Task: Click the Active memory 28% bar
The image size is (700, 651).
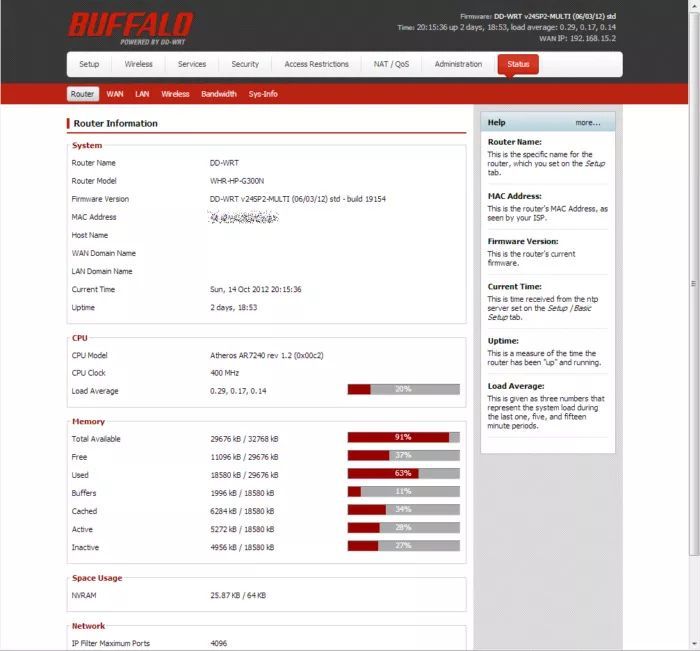Action: click(404, 528)
